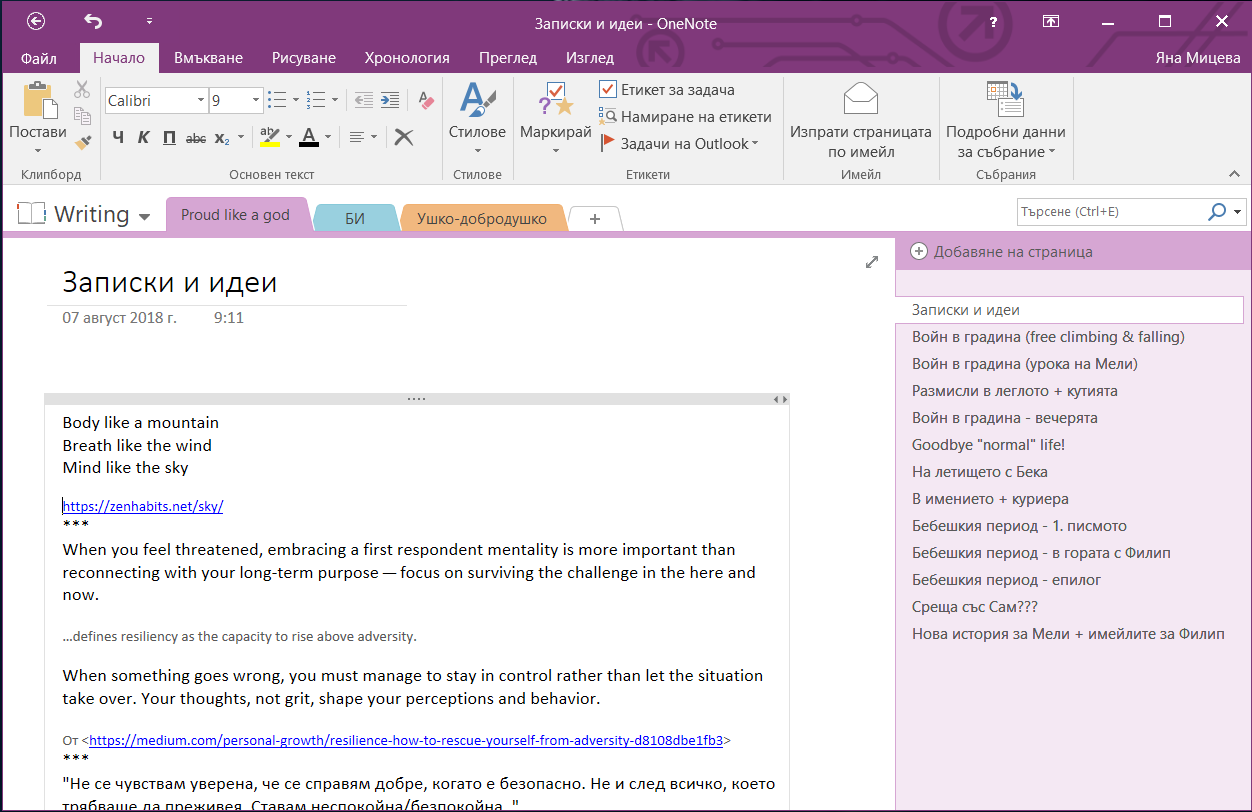Select the Format Painter brush icon
This screenshot has width=1252, height=812.
tap(83, 142)
